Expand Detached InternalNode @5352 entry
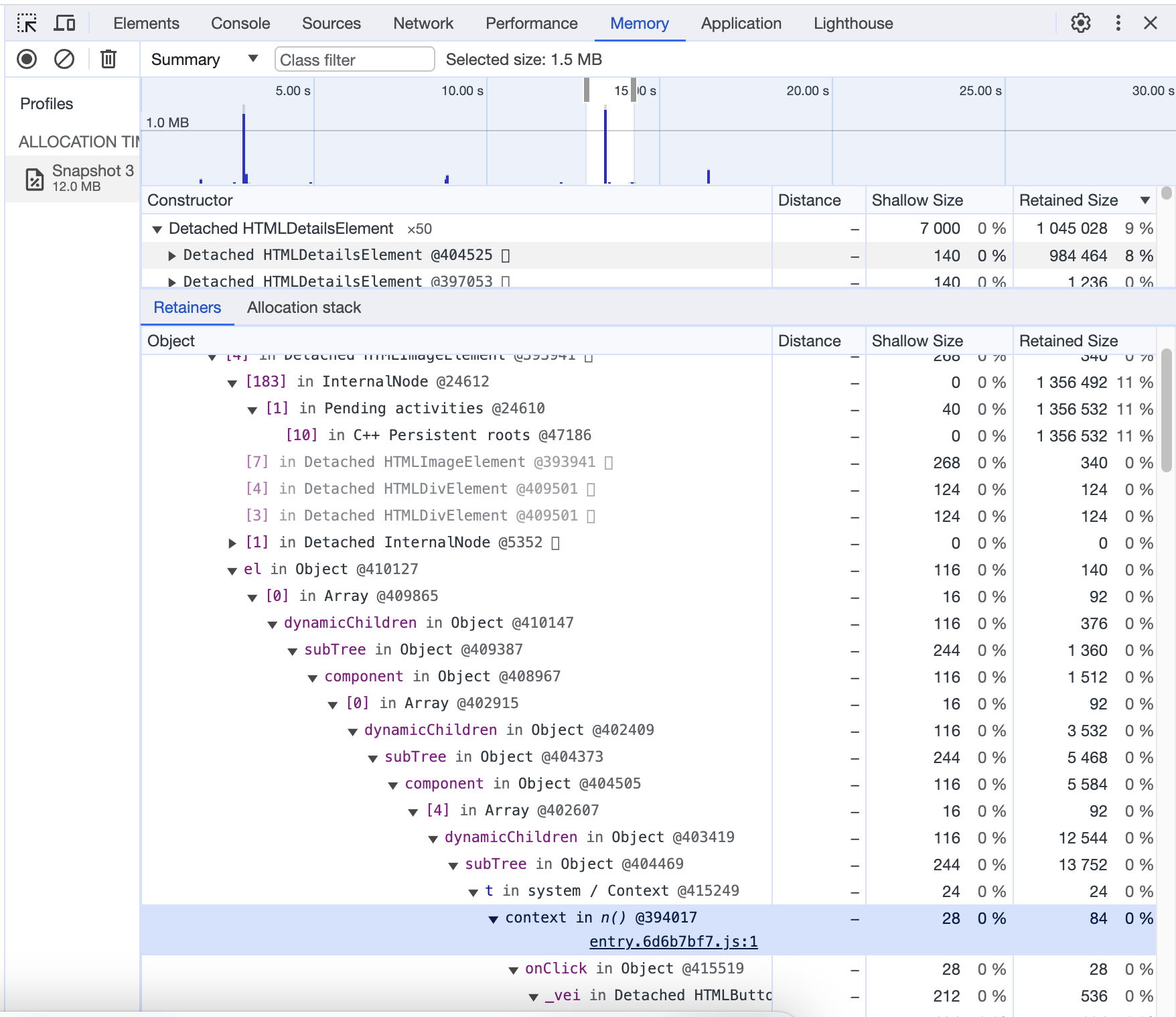1176x1017 pixels. [x=231, y=543]
